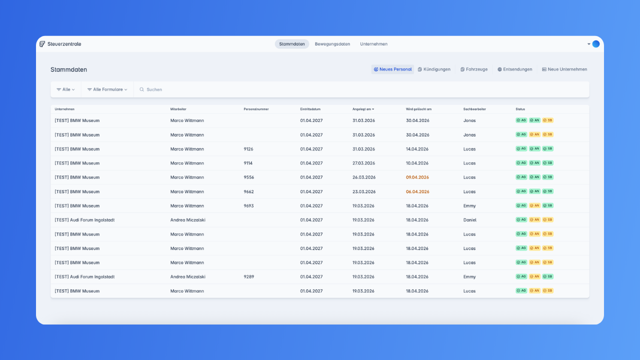Click SB badge in row with Personalnummer 9556
Image resolution: width=640 pixels, height=360 pixels.
(548, 177)
